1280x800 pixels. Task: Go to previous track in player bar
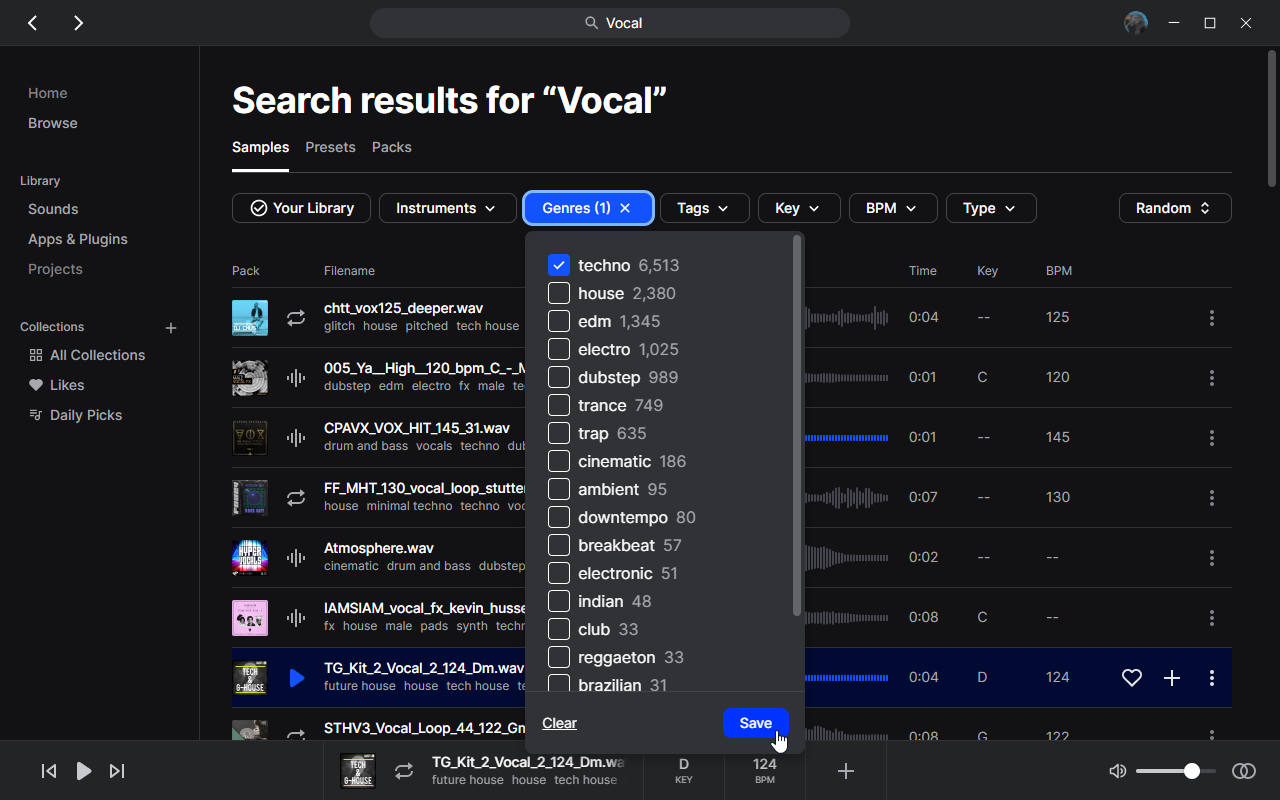[x=48, y=771]
